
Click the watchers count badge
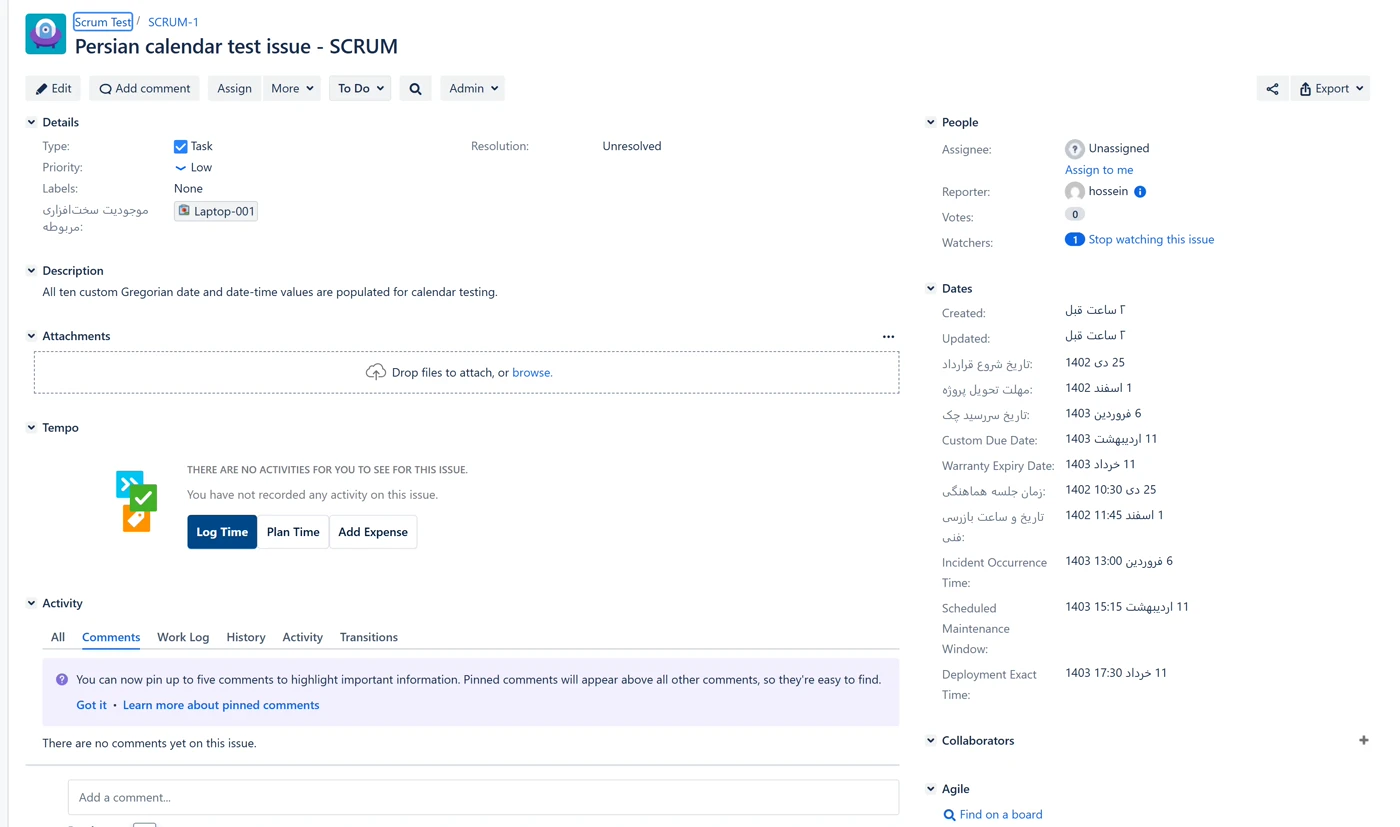click(1074, 240)
